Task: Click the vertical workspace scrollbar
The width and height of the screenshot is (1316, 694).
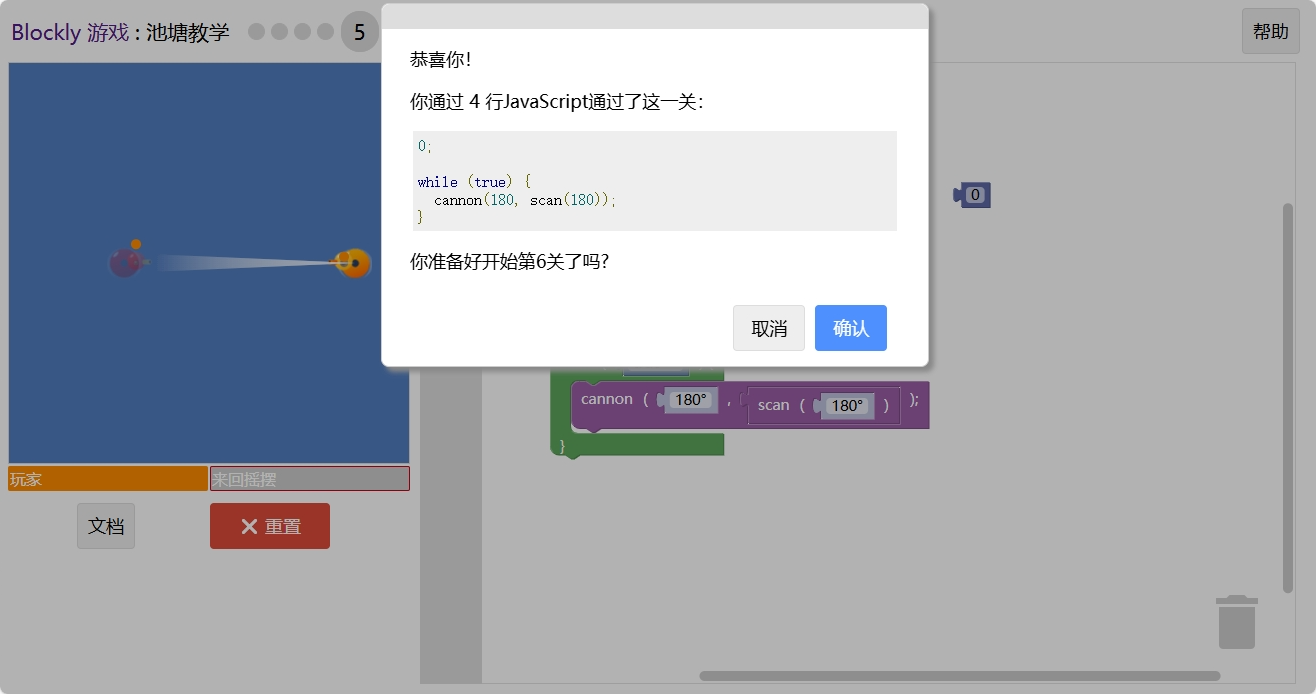Action: [1288, 398]
